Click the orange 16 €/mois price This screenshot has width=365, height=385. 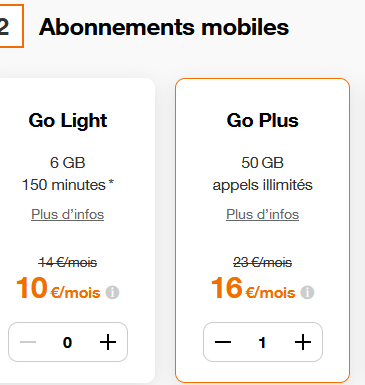coord(253,288)
